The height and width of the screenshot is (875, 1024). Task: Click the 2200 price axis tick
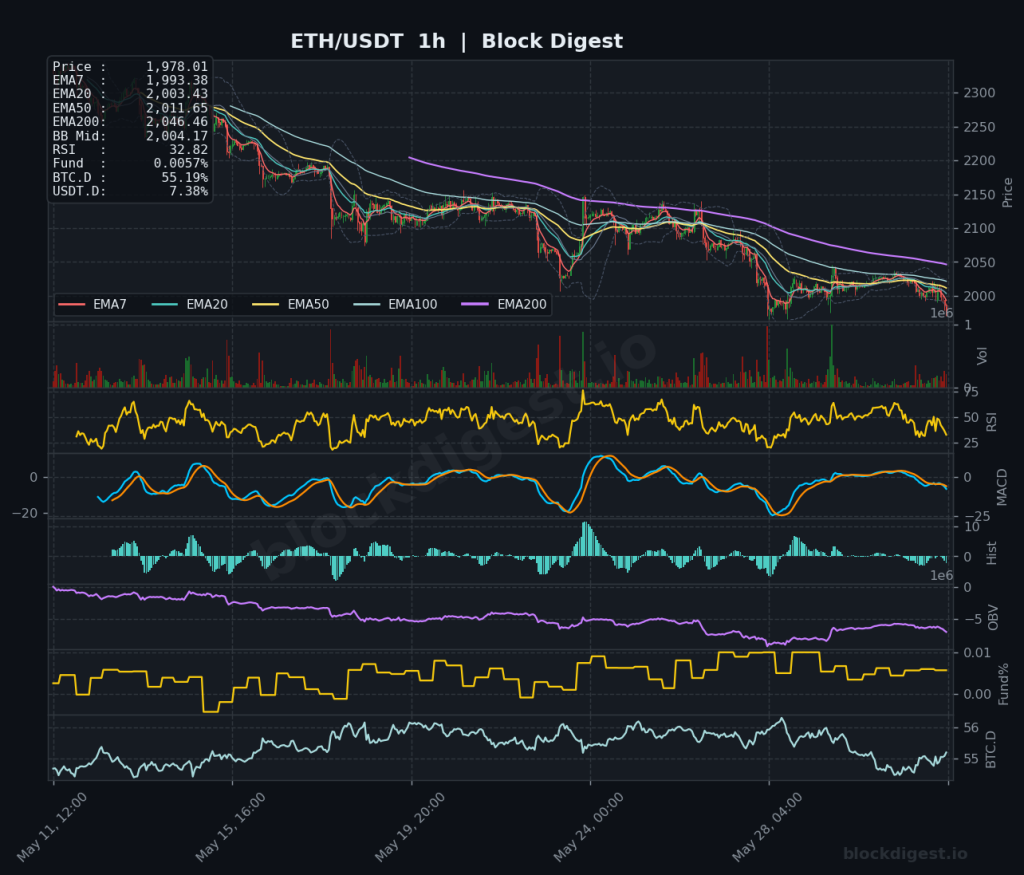point(979,161)
